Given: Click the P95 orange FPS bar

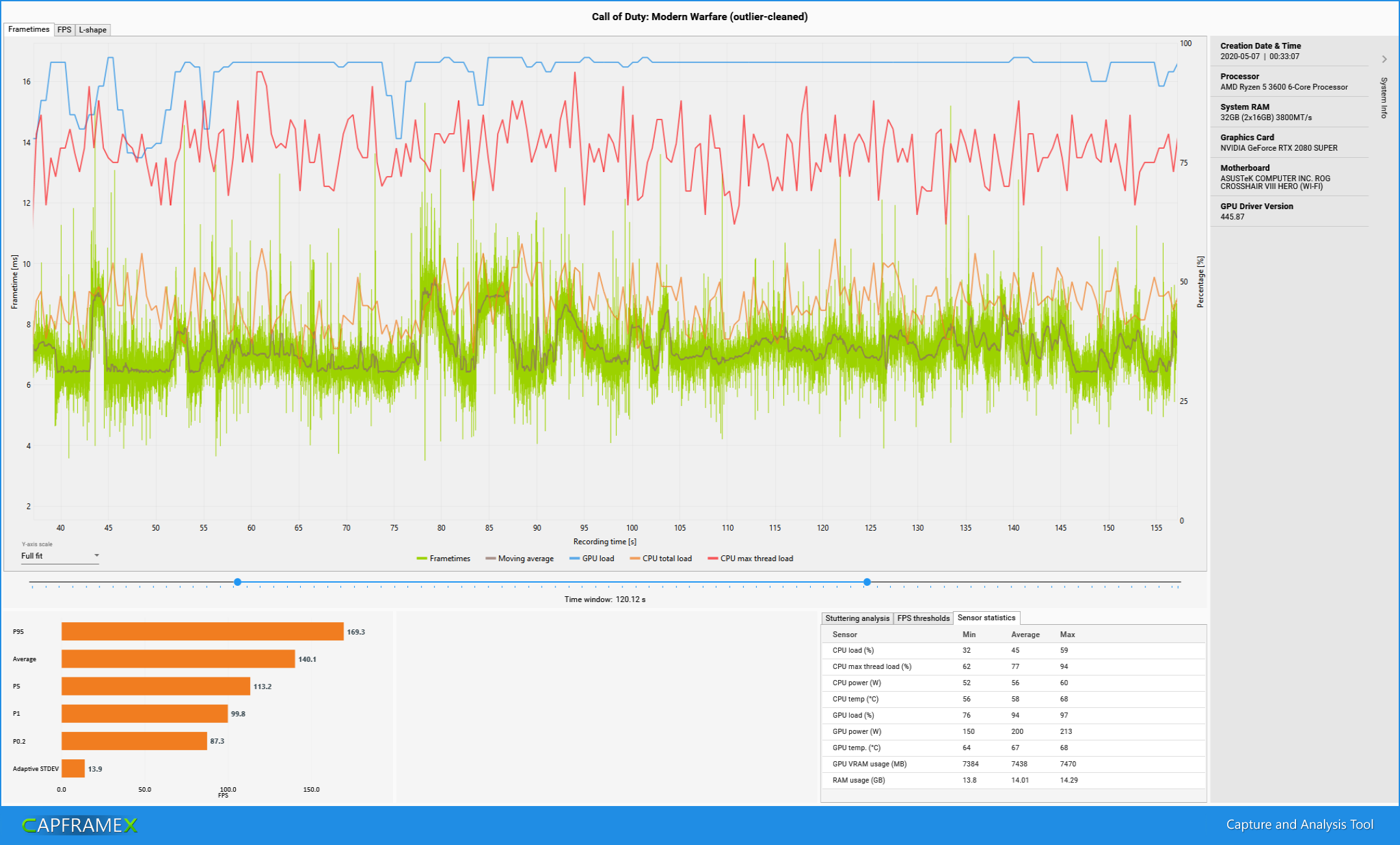Looking at the screenshot, I should tap(202, 632).
